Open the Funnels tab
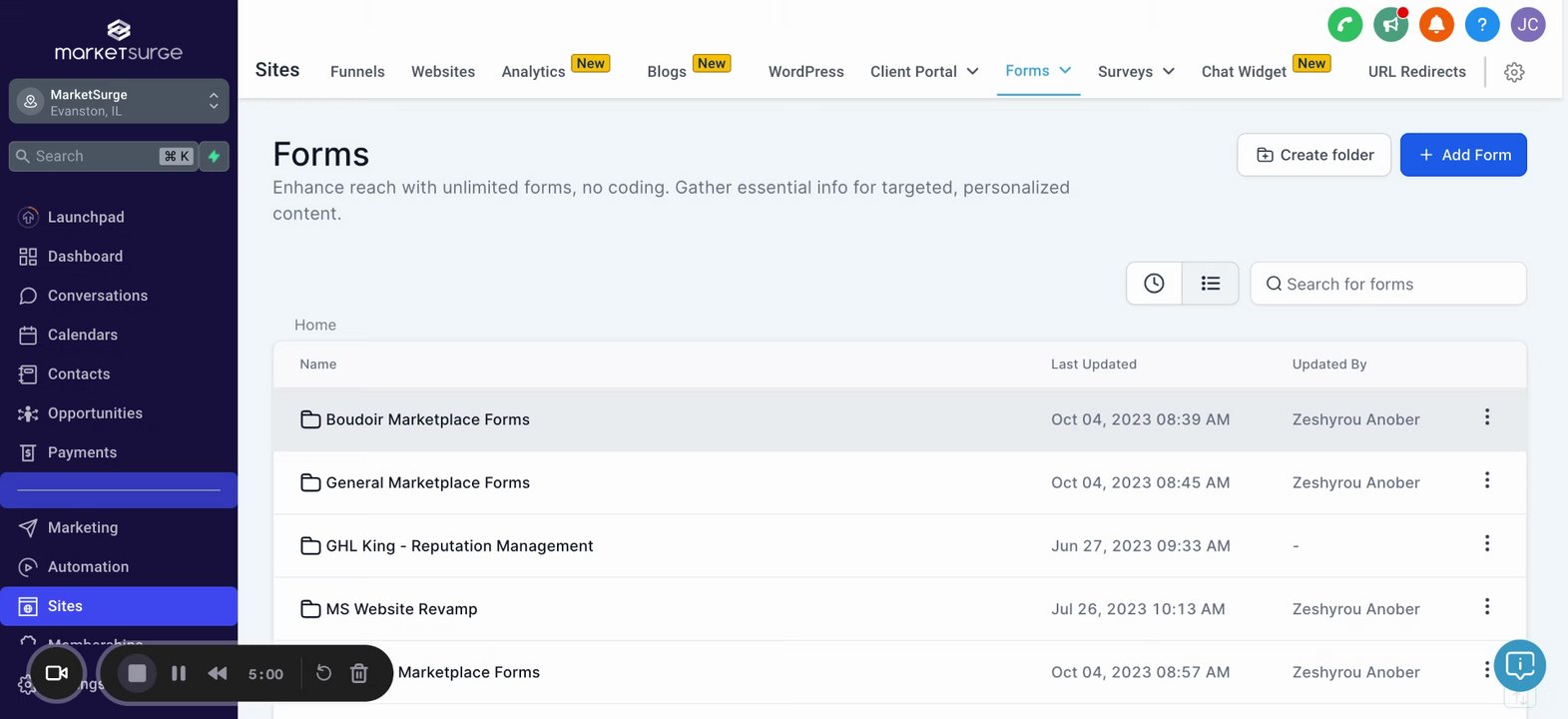The height and width of the screenshot is (719, 1568). pos(357,72)
